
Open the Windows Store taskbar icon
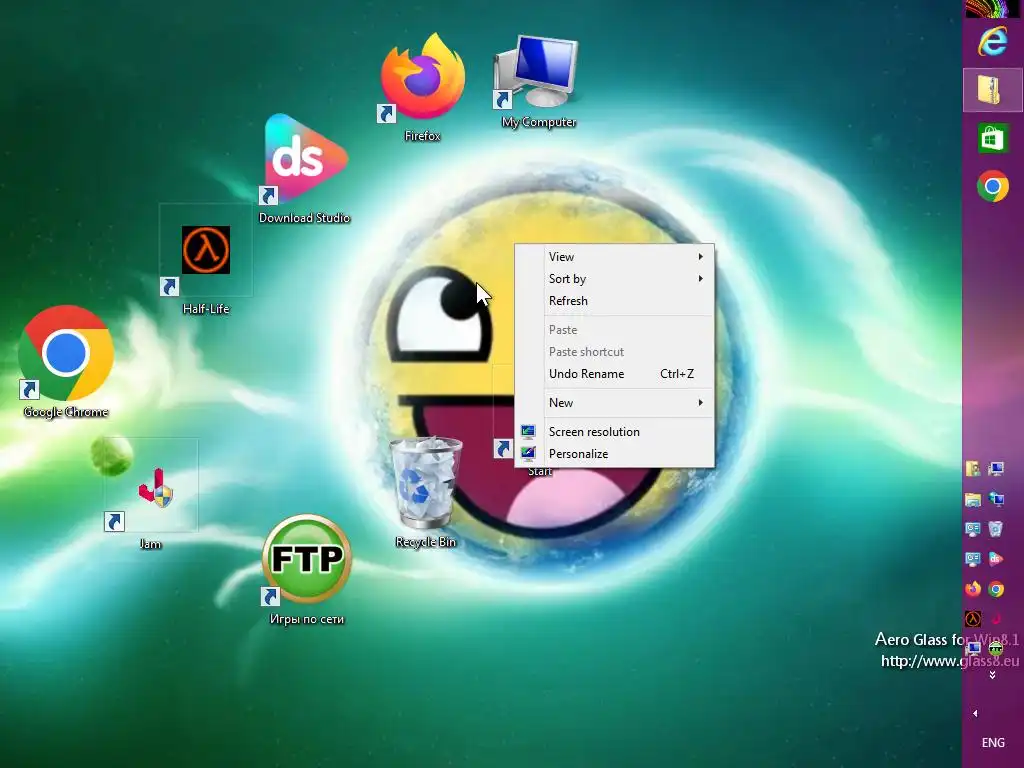[993, 138]
